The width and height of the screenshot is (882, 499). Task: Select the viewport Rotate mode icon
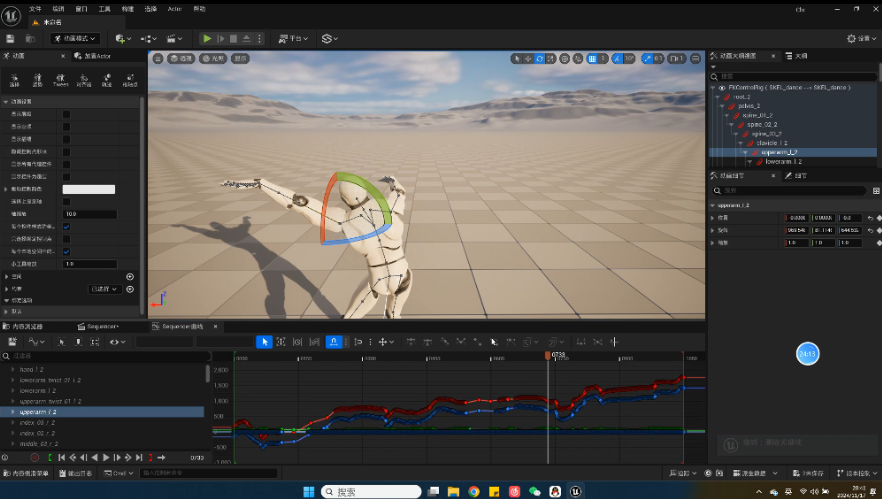point(539,59)
